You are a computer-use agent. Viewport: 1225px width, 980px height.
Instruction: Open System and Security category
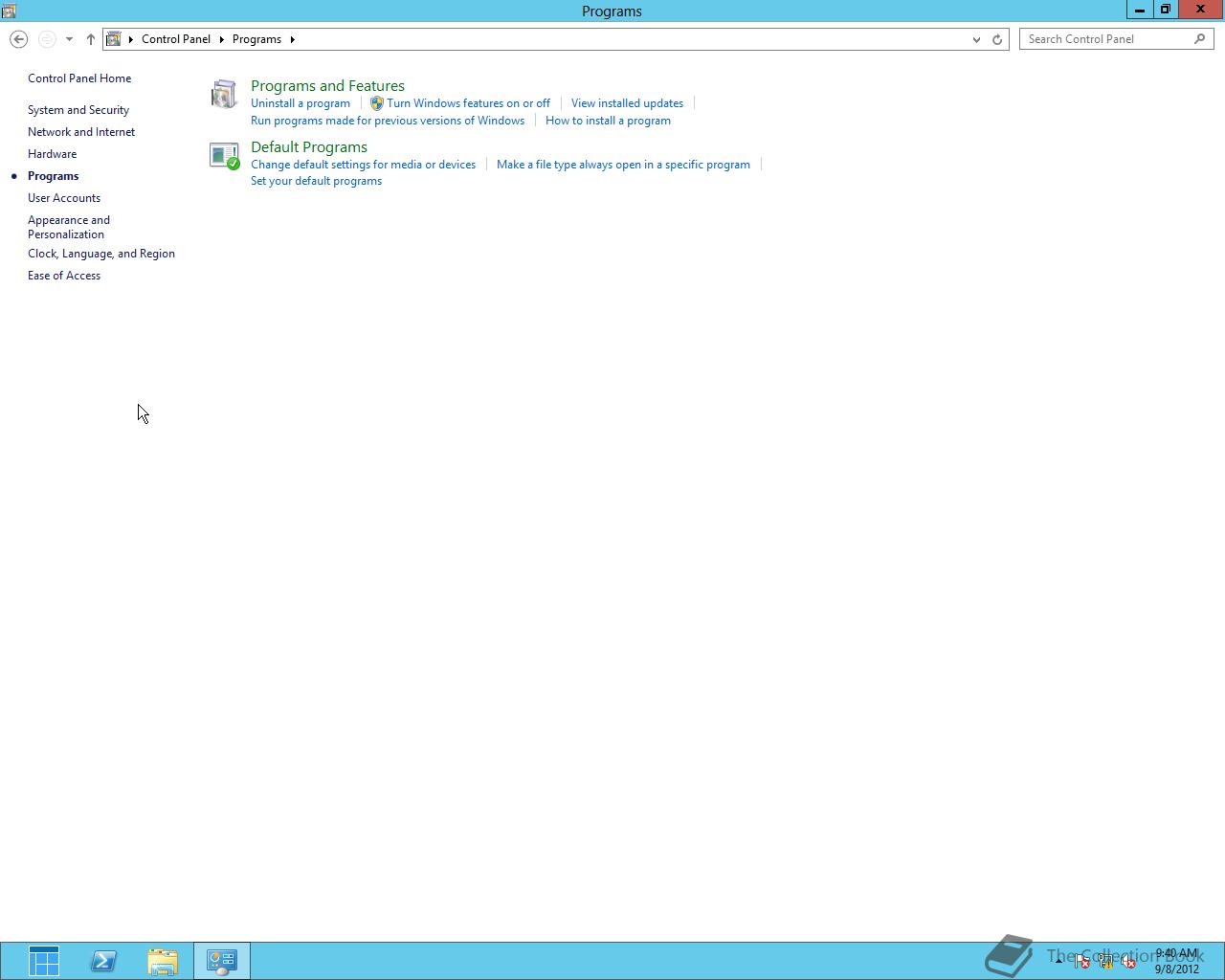[x=78, y=110]
